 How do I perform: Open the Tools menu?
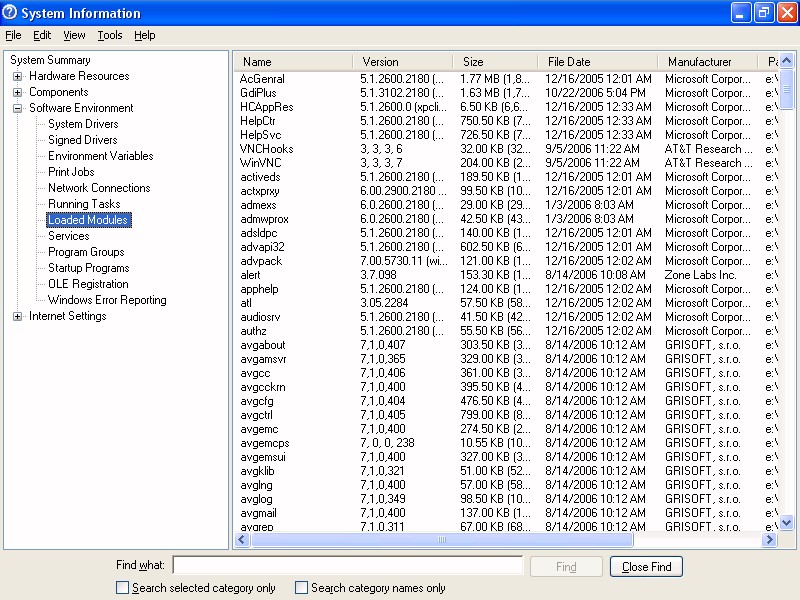click(110, 35)
